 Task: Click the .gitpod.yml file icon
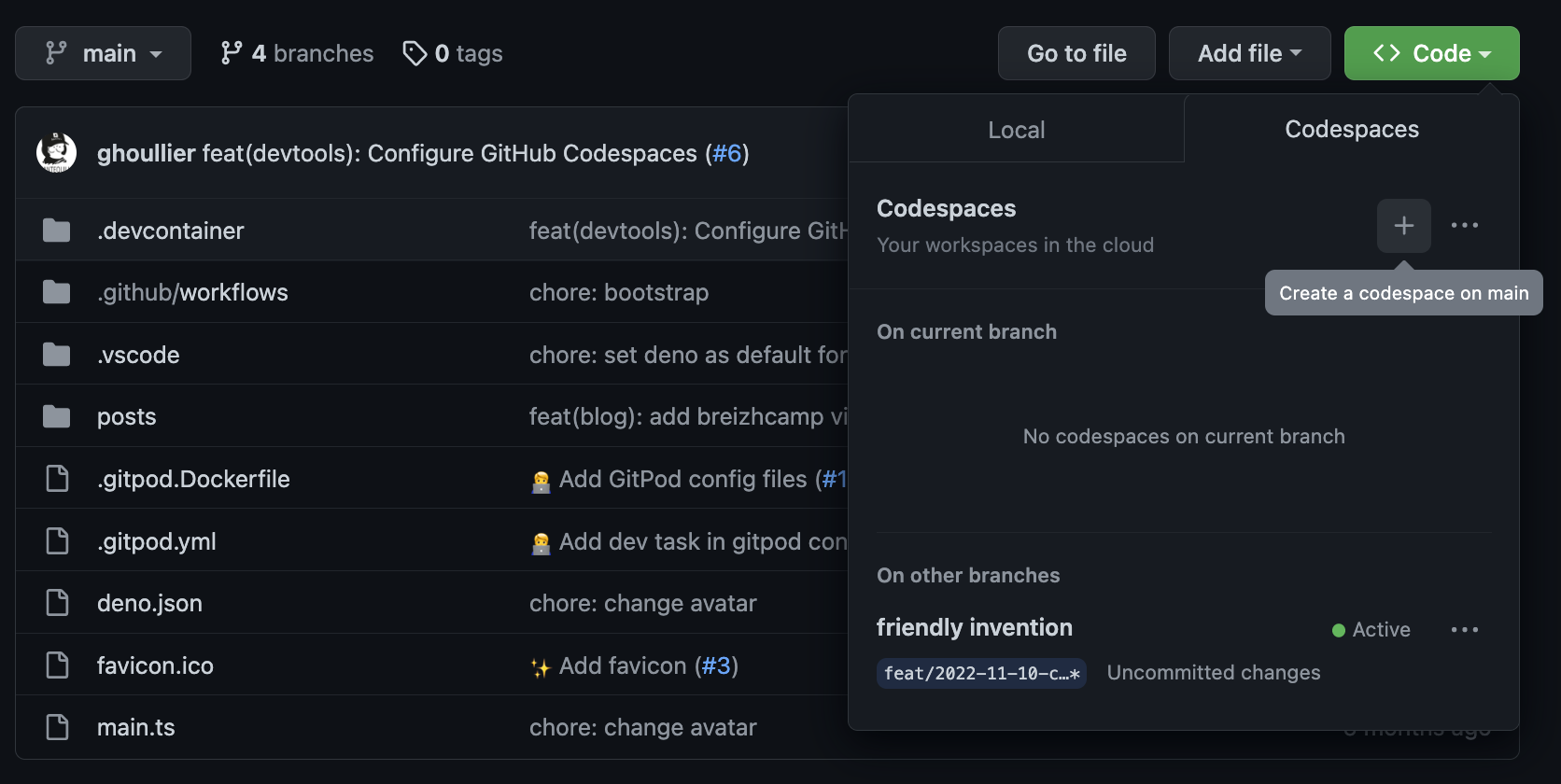pos(57,541)
